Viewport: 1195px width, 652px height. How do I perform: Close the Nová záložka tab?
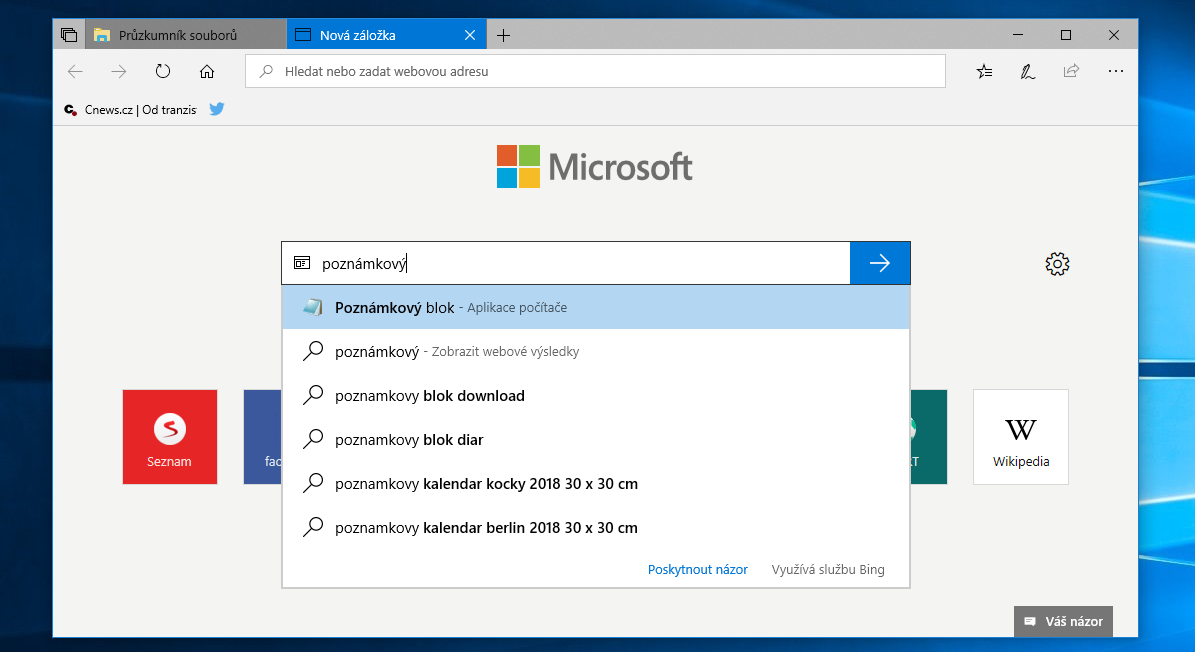point(470,35)
